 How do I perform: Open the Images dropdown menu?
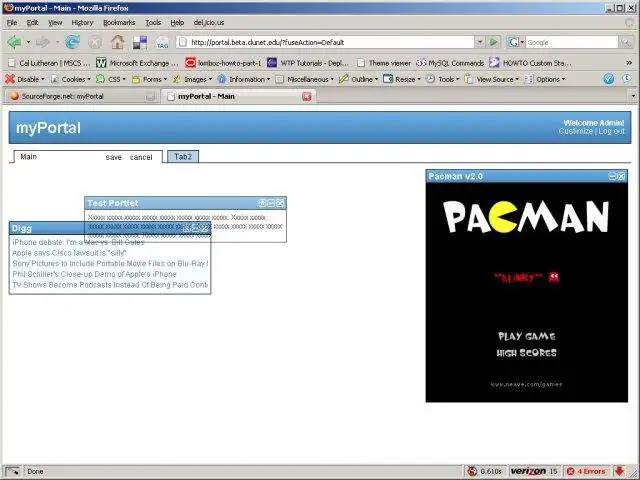tap(192, 79)
